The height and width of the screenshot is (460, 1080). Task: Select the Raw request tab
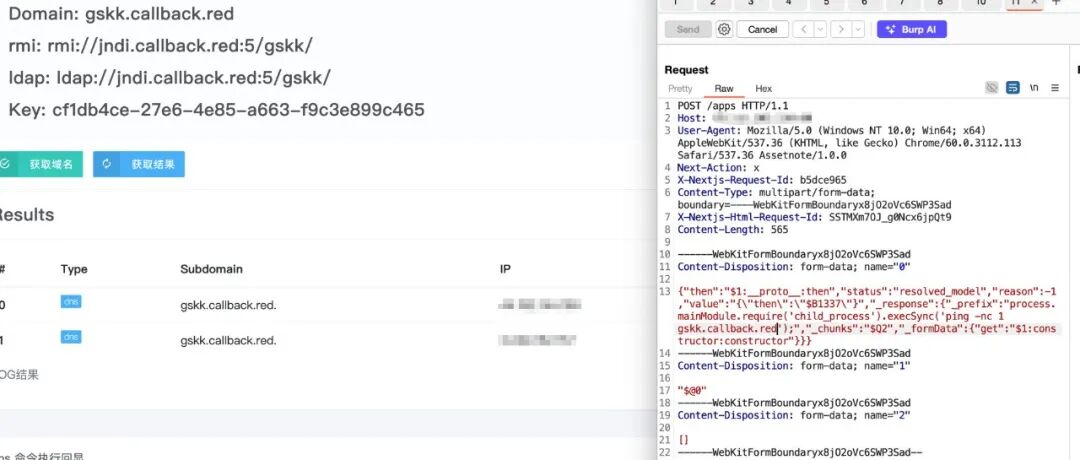tap(724, 89)
